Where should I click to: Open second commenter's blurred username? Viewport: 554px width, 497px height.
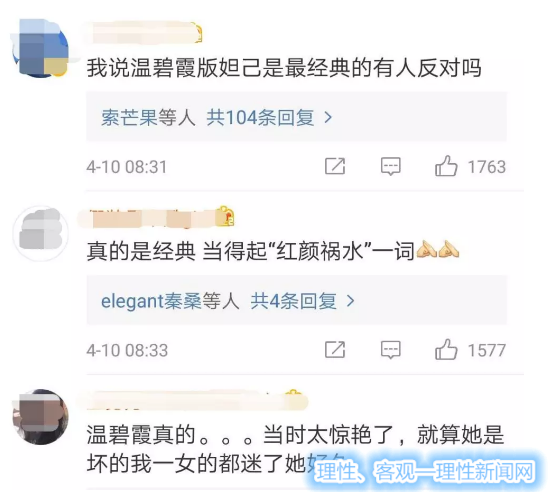155,218
